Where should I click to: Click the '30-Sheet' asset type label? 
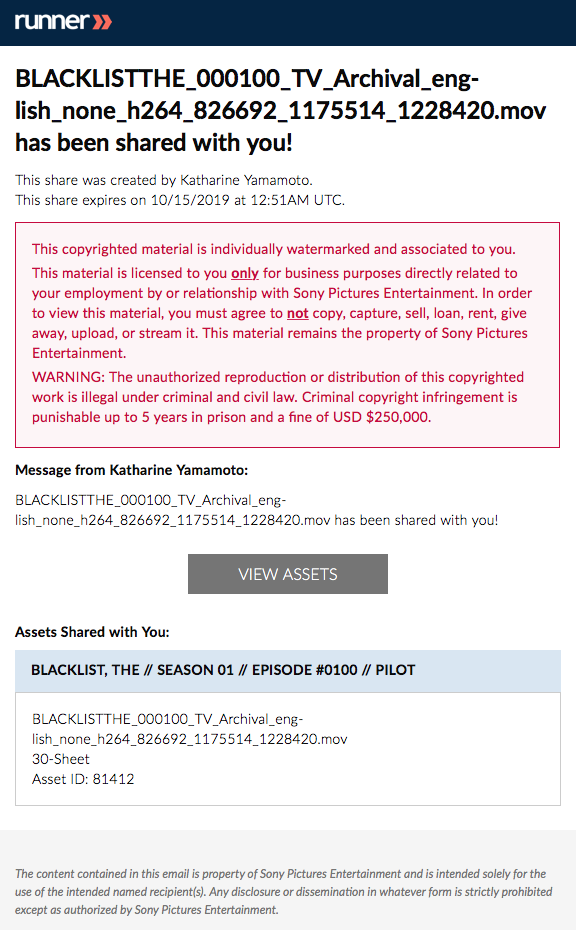pos(61,759)
